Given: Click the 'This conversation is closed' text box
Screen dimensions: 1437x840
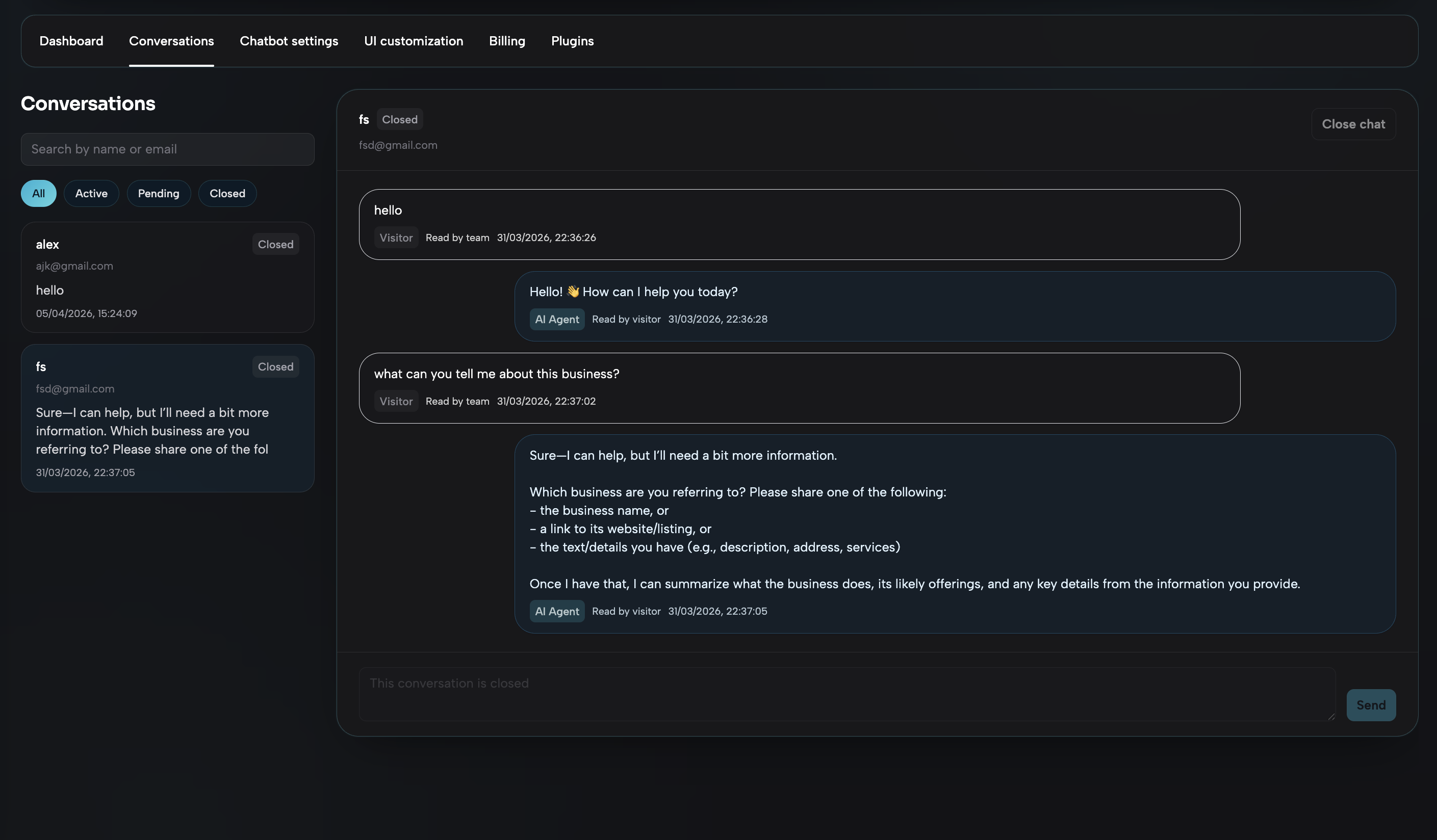Looking at the screenshot, I should (847, 694).
